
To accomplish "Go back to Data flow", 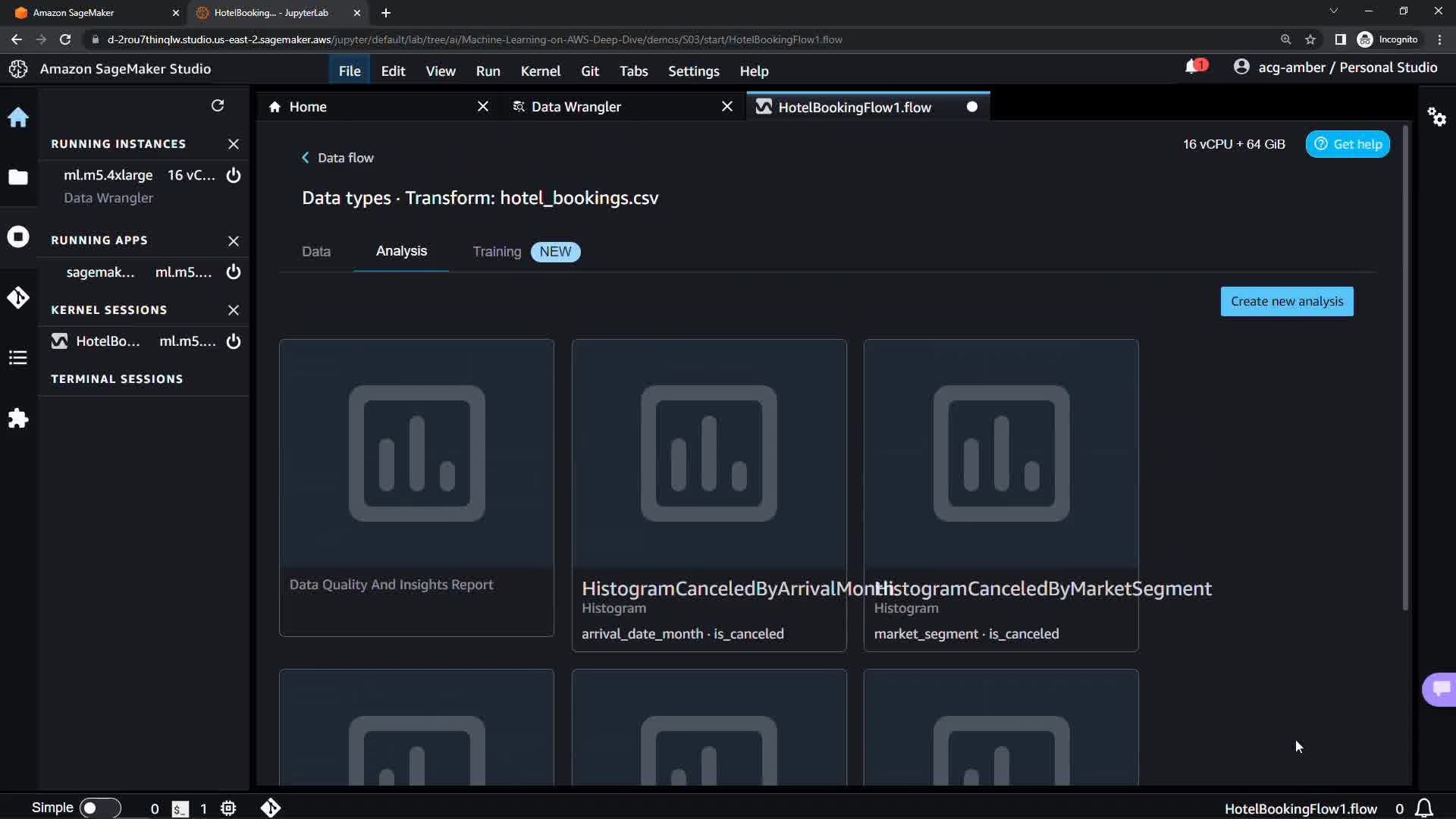I will click(x=337, y=158).
